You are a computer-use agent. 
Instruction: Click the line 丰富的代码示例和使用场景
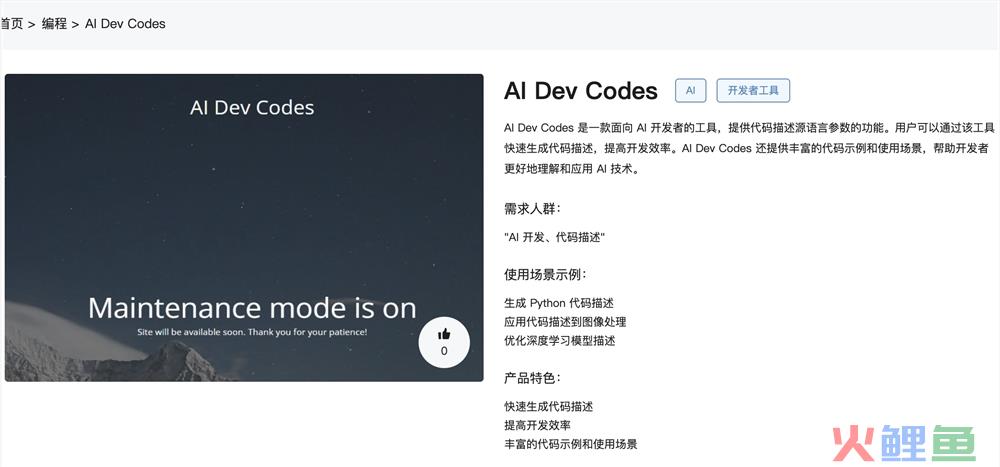point(571,444)
